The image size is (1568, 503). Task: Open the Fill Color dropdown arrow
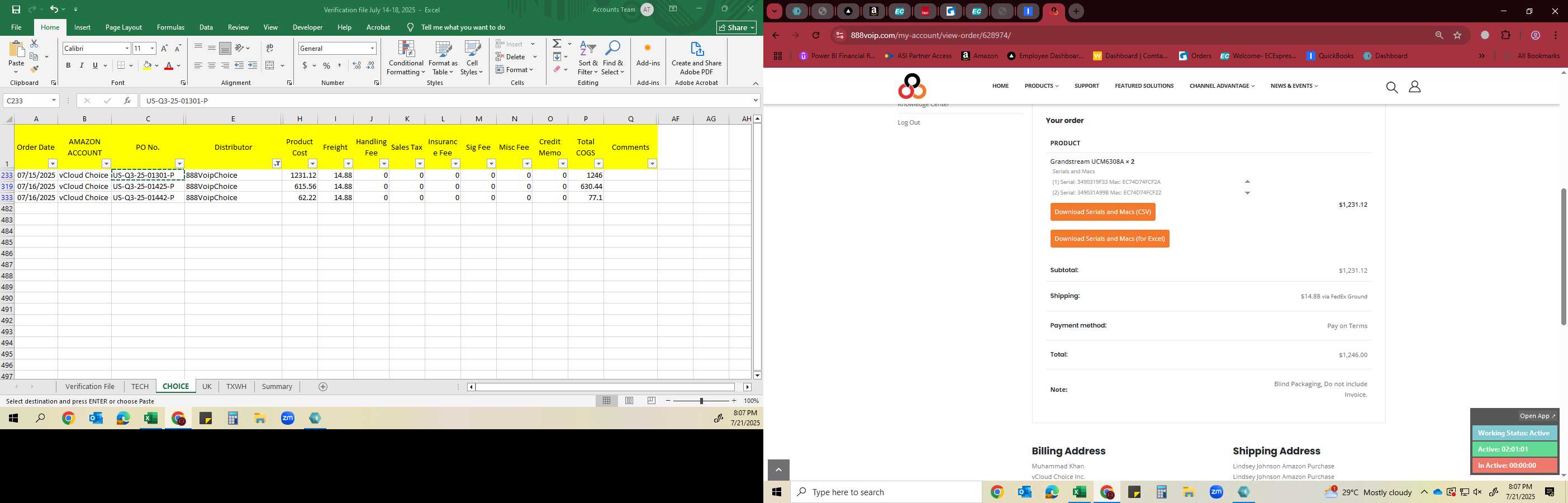[x=156, y=66]
